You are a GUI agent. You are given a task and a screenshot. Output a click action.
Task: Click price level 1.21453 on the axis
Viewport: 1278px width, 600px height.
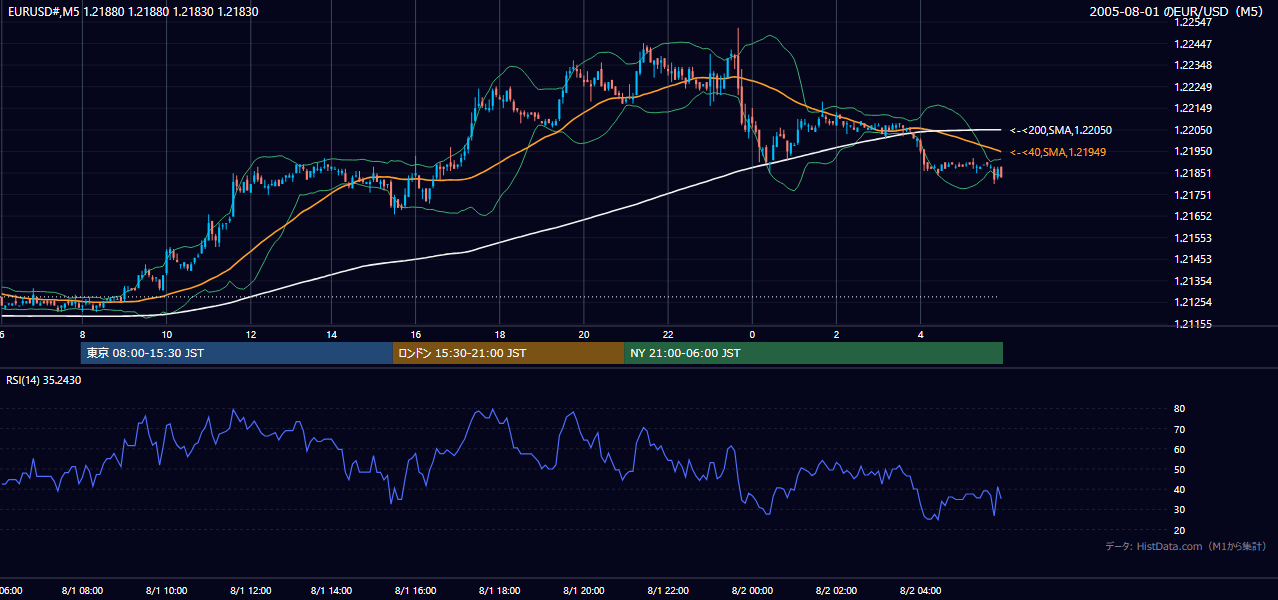coord(1194,259)
